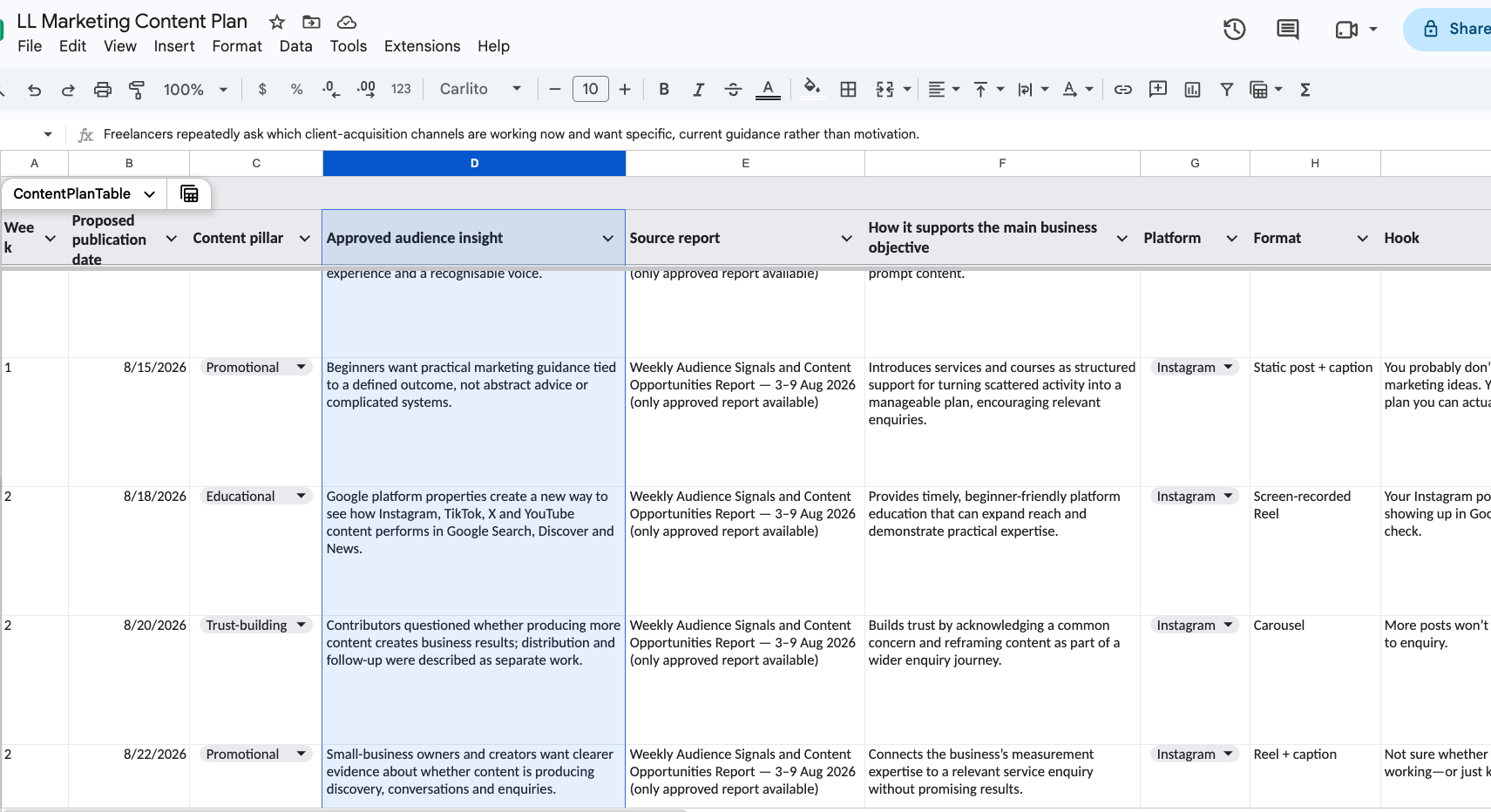
Task: Expand the ContentPlanTable name dropdown
Action: [x=150, y=194]
